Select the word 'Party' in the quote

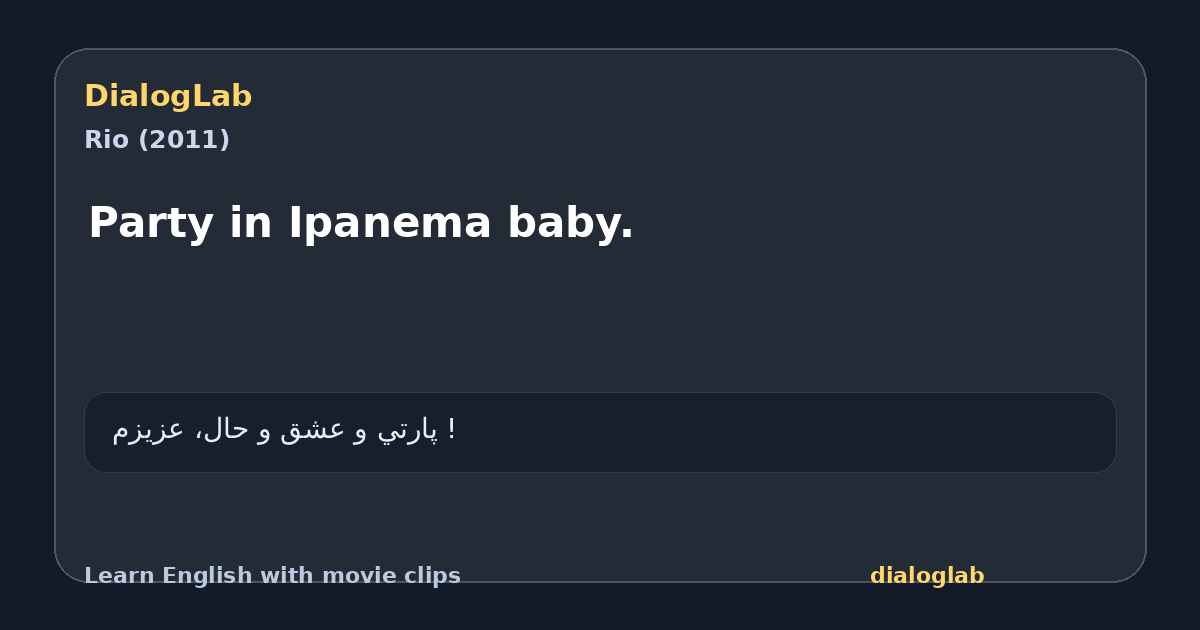point(154,222)
